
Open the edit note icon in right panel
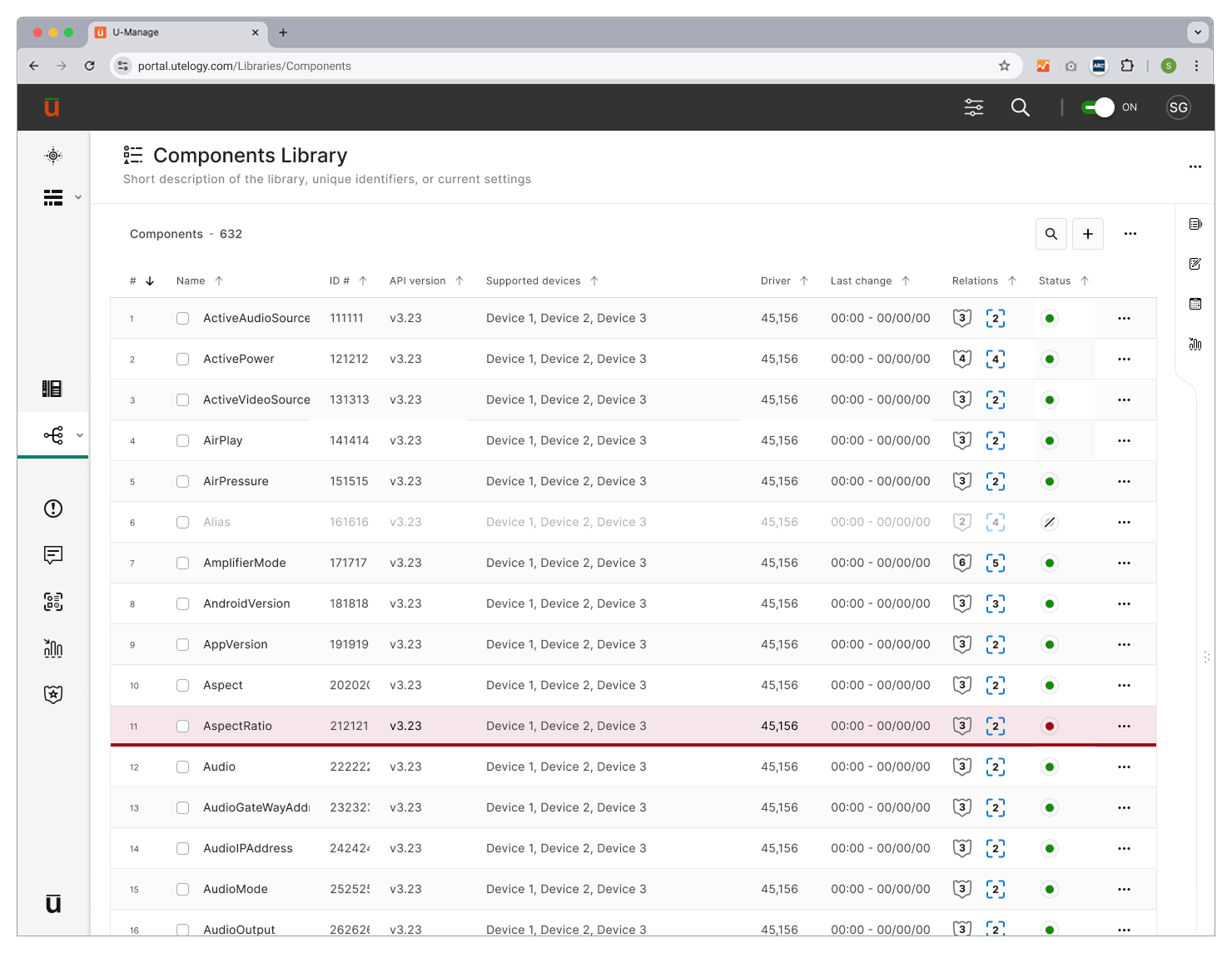pos(1195,264)
